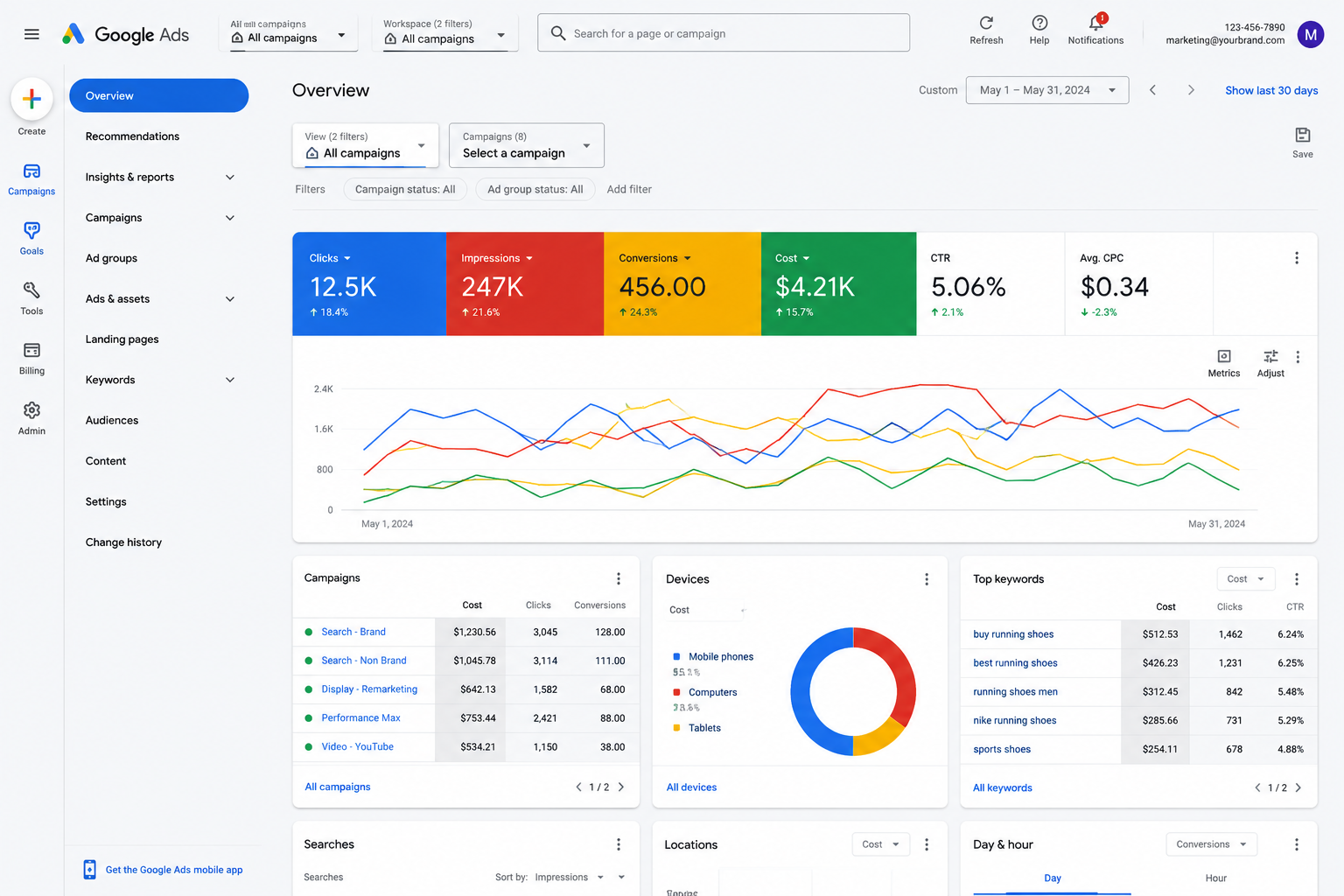Click the Google Ads logo

125,34
